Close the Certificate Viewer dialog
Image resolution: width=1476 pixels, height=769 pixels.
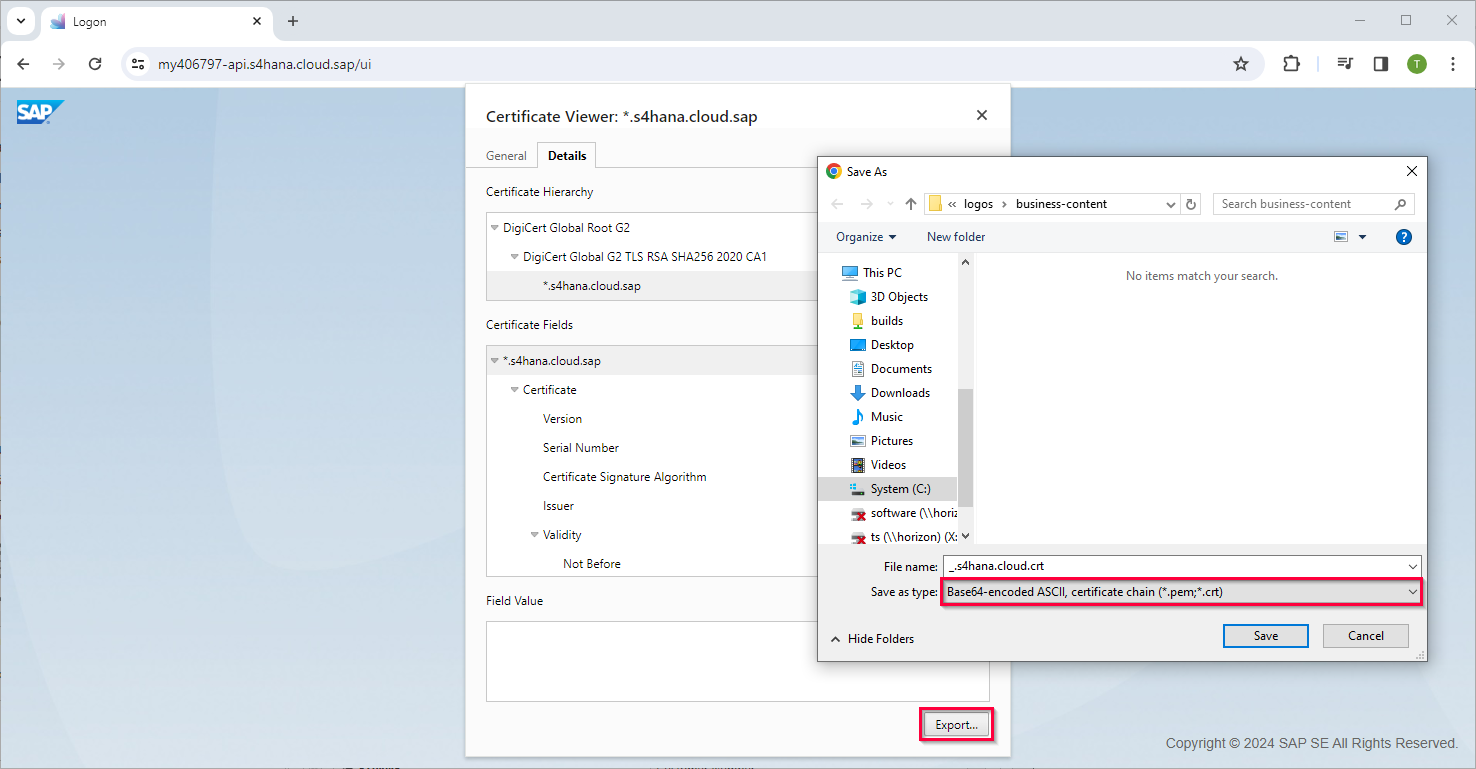pyautogui.click(x=982, y=115)
